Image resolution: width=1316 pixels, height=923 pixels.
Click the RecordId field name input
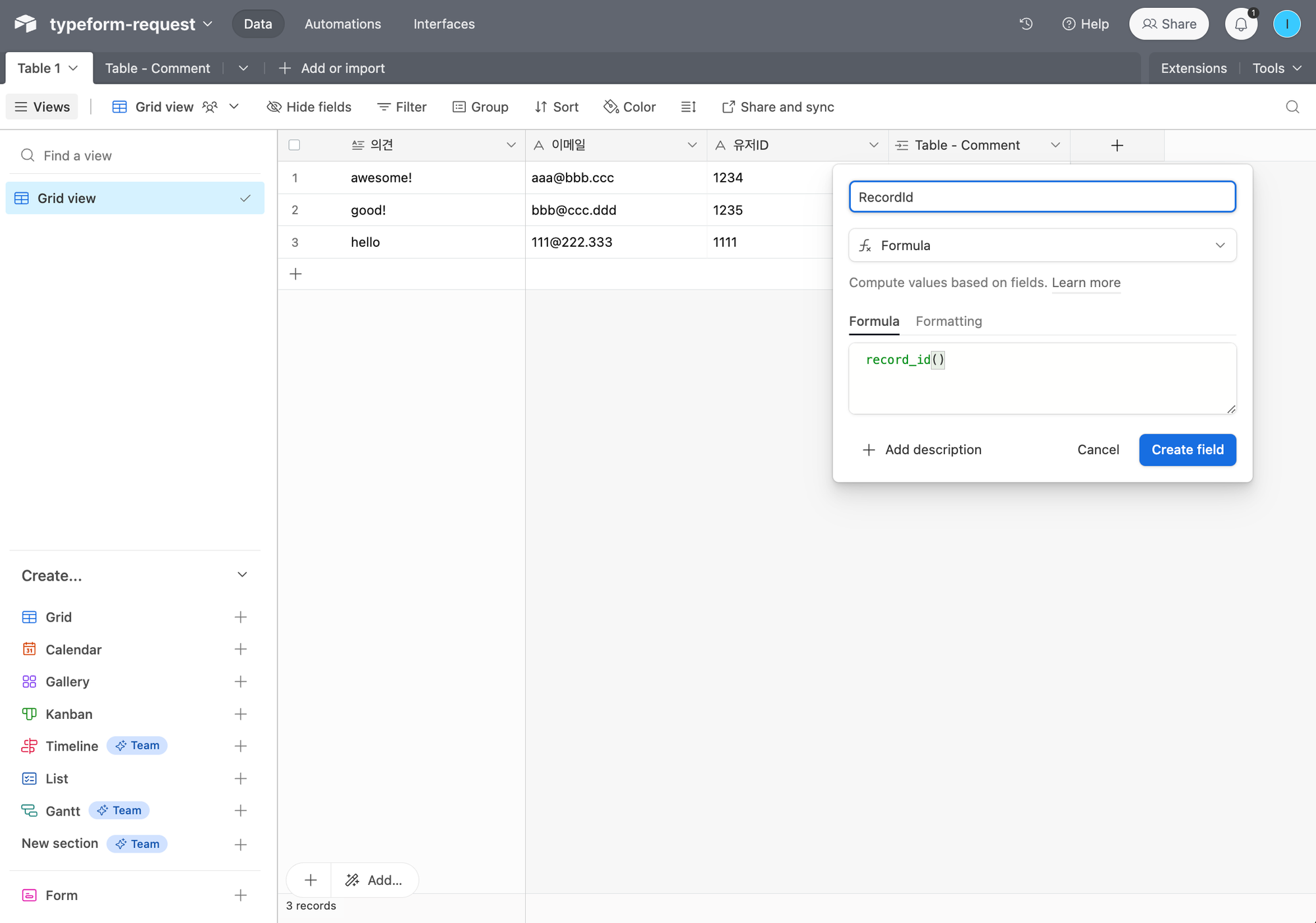click(x=1042, y=197)
